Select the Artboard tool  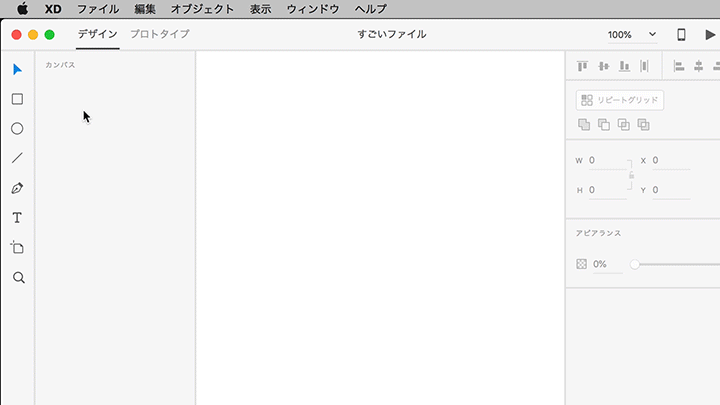coord(17,248)
